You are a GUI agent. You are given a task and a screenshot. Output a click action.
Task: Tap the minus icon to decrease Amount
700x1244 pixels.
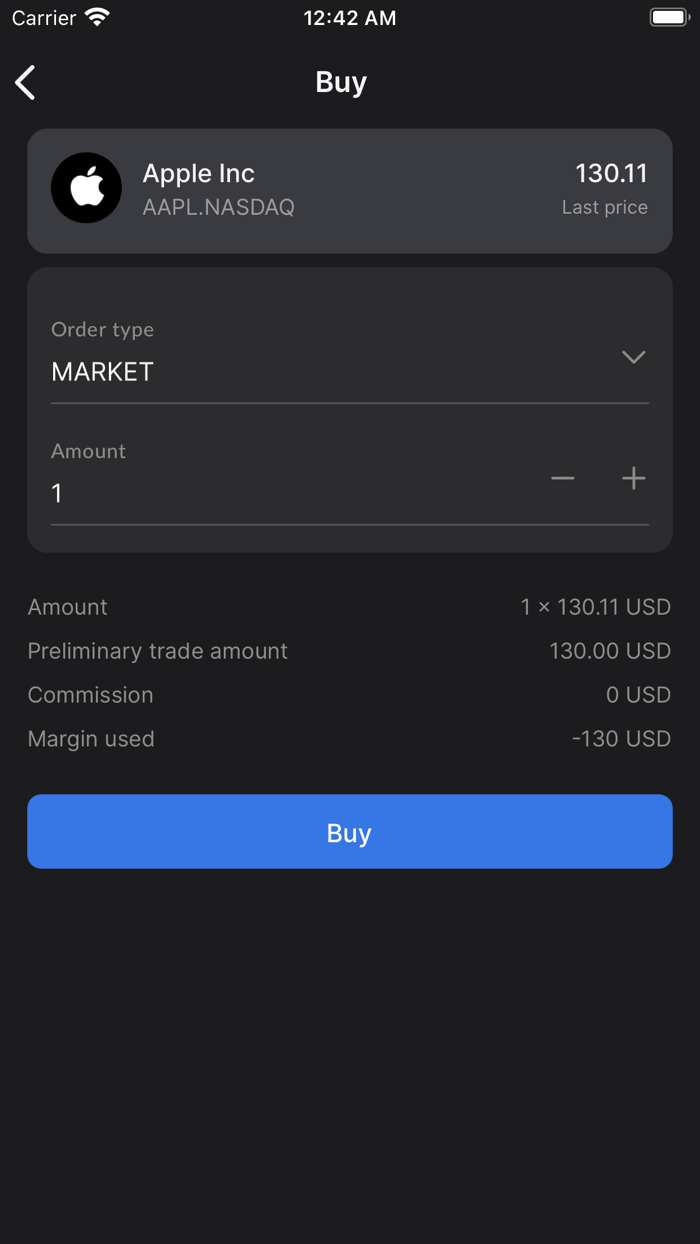562,478
